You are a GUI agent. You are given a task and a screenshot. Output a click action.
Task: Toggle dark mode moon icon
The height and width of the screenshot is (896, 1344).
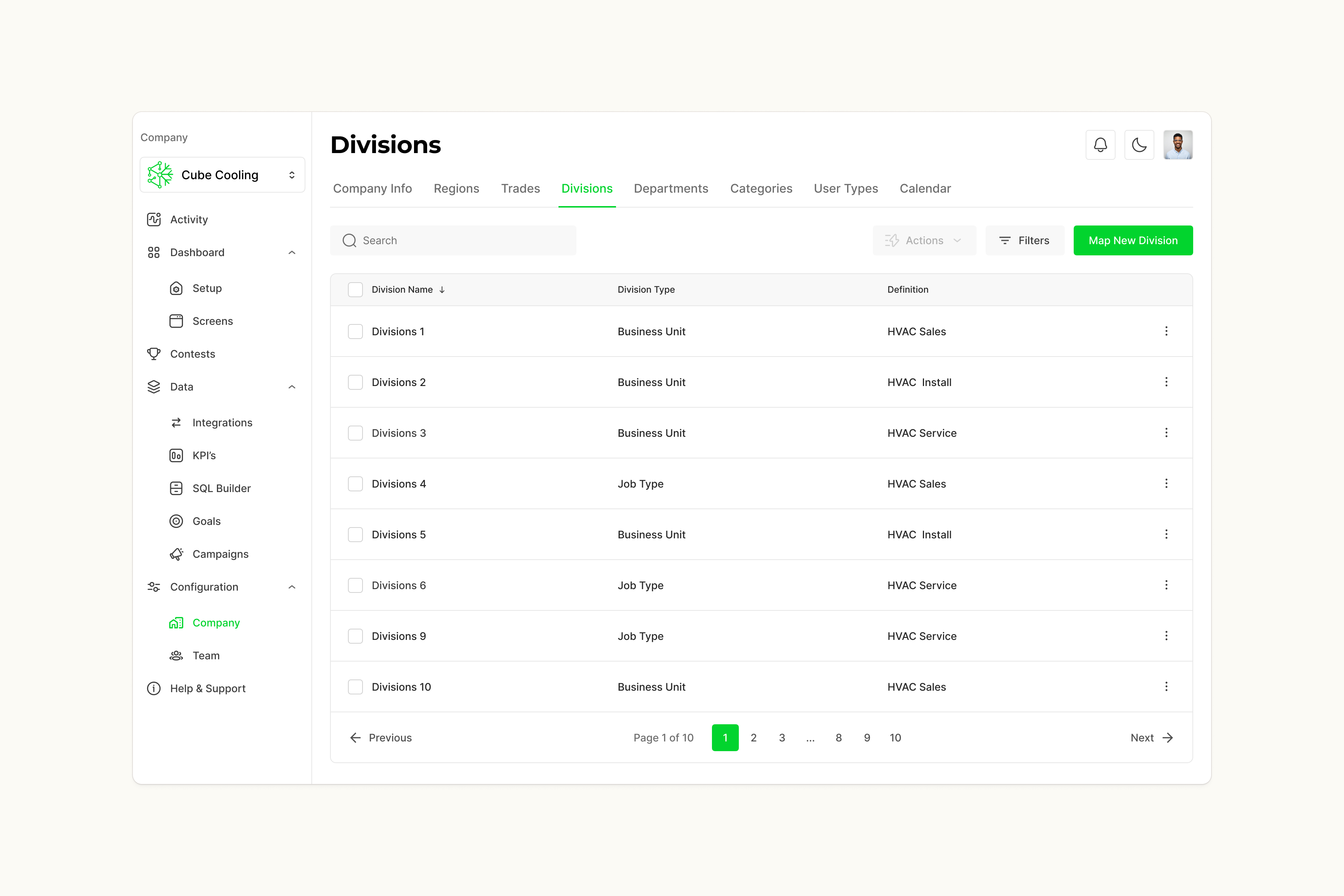[1139, 144]
